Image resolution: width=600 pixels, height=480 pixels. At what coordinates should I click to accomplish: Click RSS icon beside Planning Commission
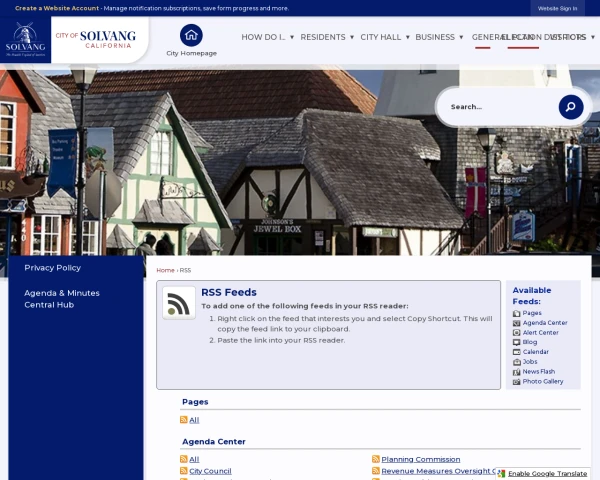(x=376, y=459)
